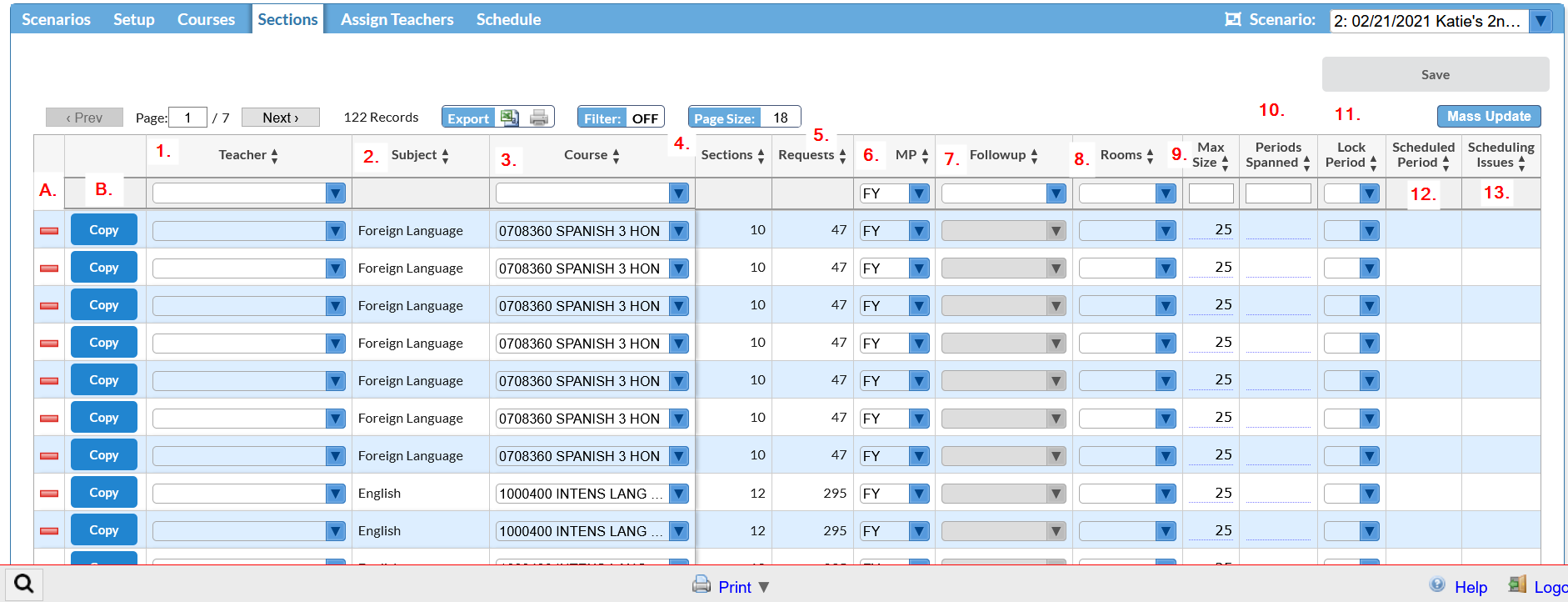Open the MP filter dropdown showing FY
1568x602 pixels.
click(x=919, y=193)
